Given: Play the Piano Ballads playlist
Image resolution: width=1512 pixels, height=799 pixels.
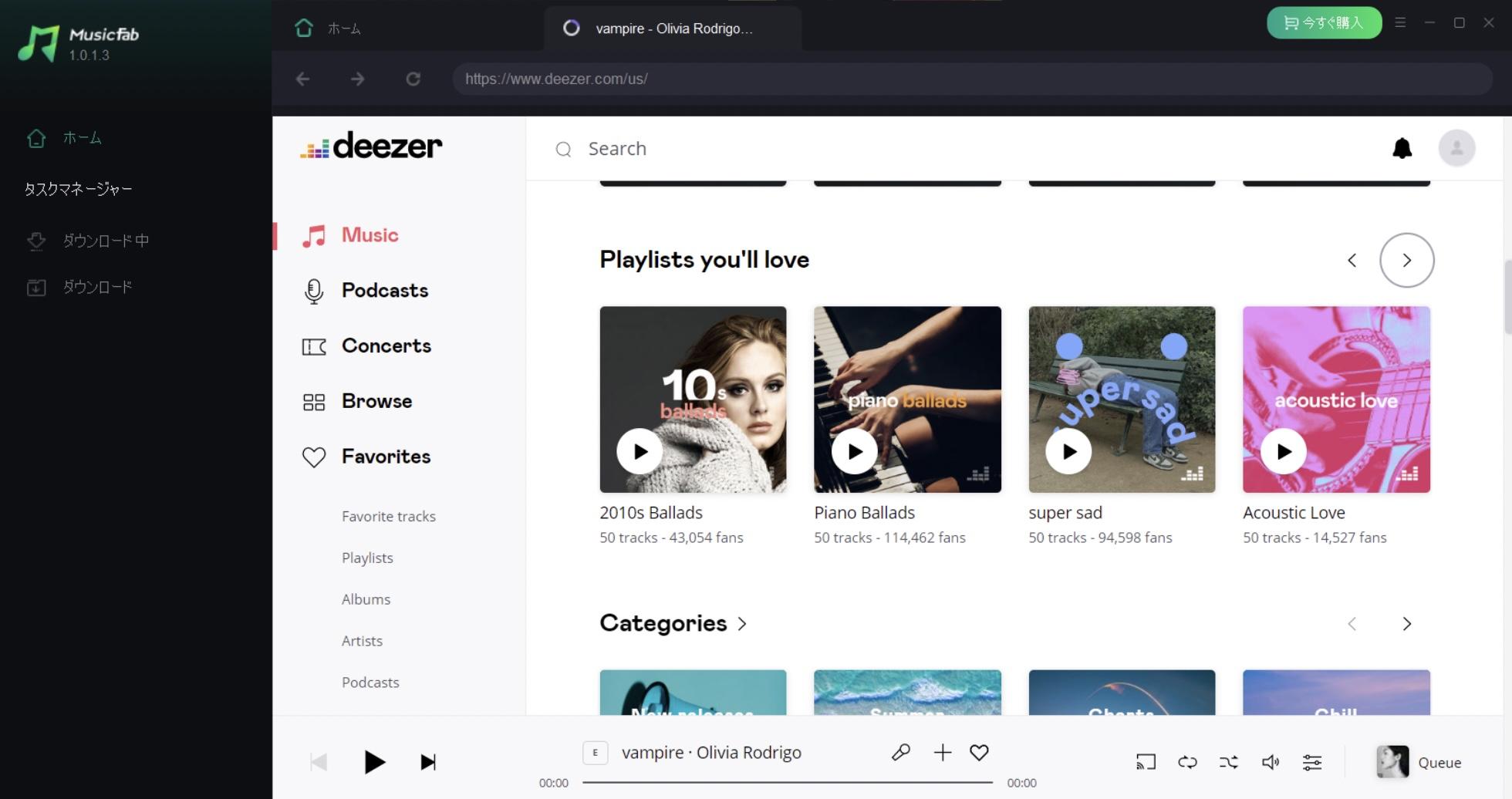Looking at the screenshot, I should point(854,452).
